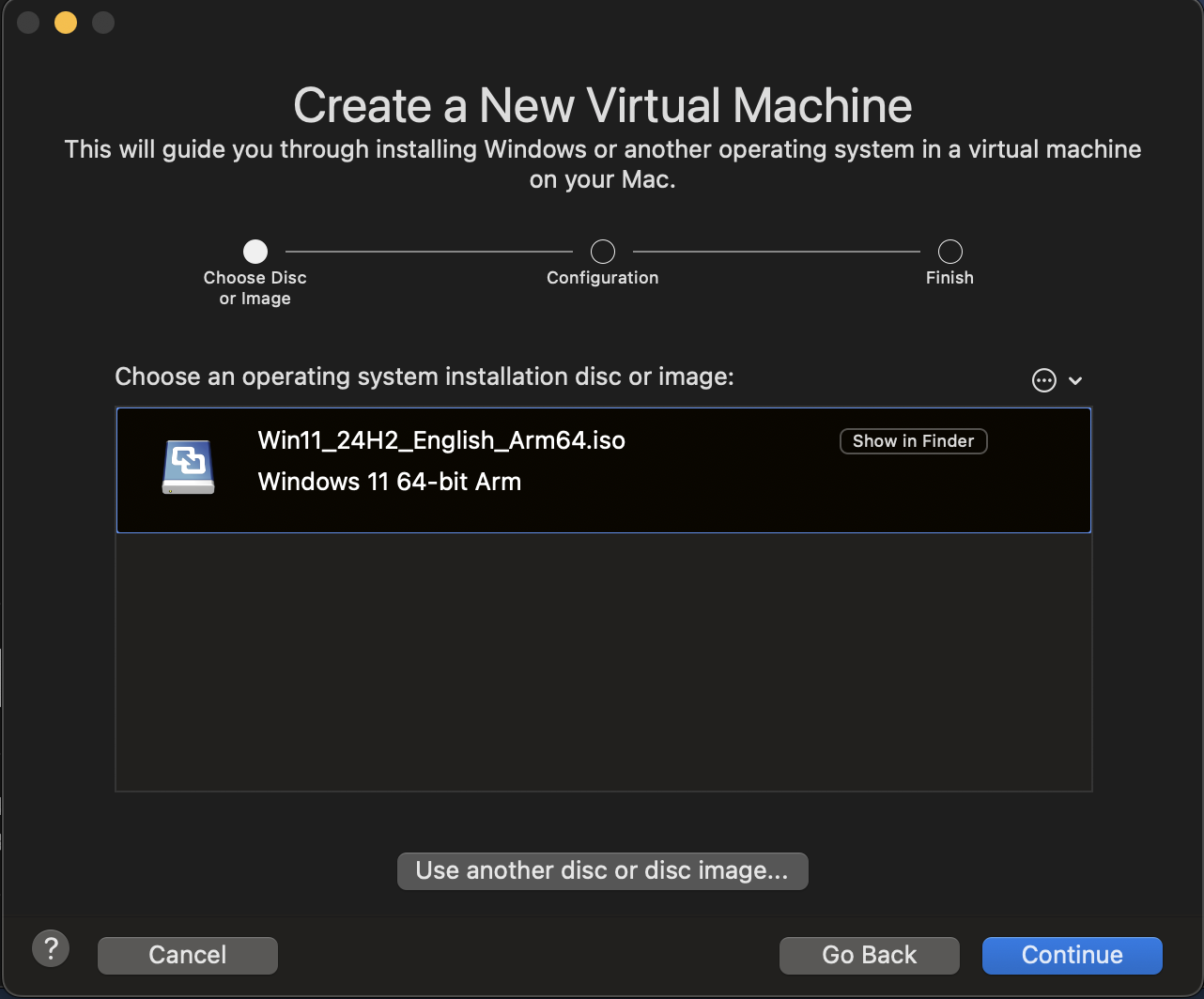The image size is (1204, 999).
Task: Click the Windows 11 64-bit Arm label
Action: (390, 482)
